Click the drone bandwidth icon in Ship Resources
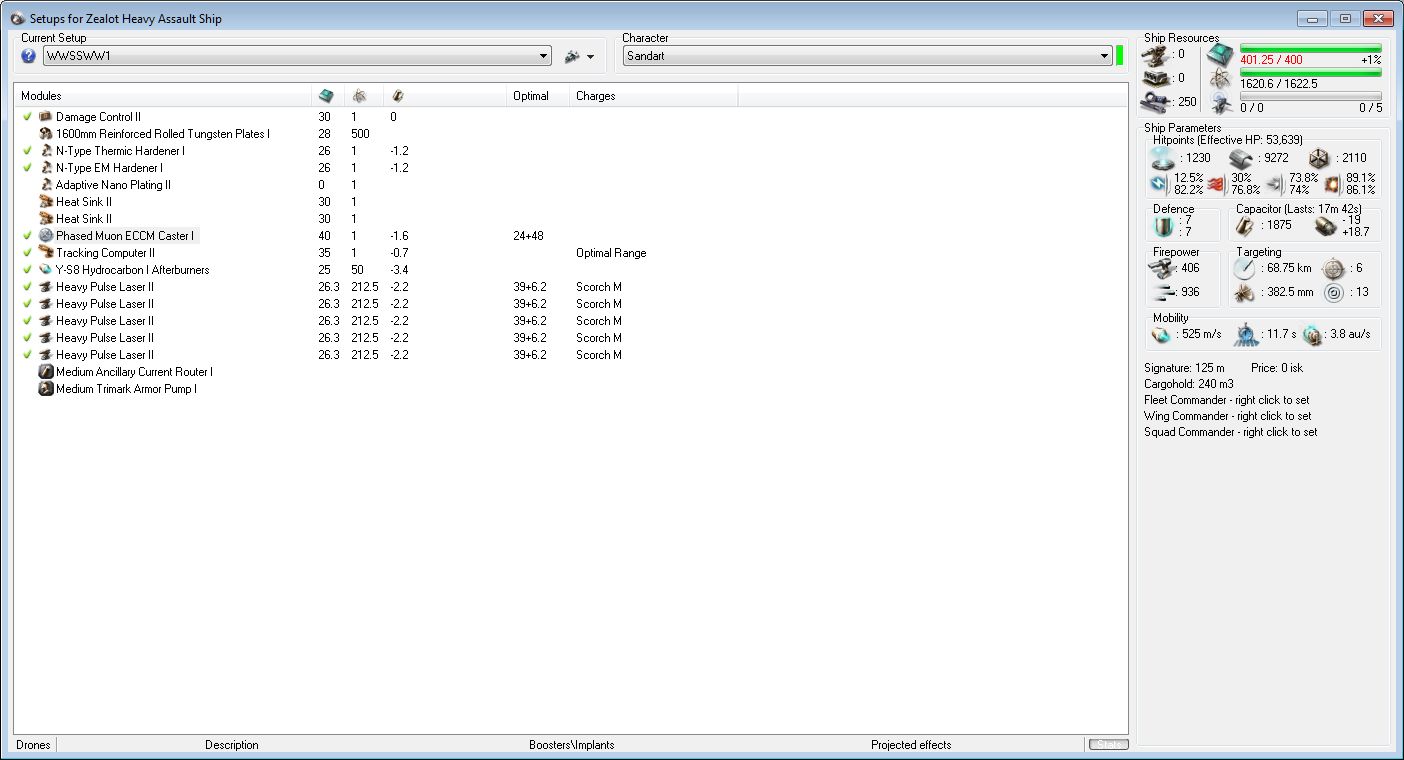 pyautogui.click(x=1220, y=103)
